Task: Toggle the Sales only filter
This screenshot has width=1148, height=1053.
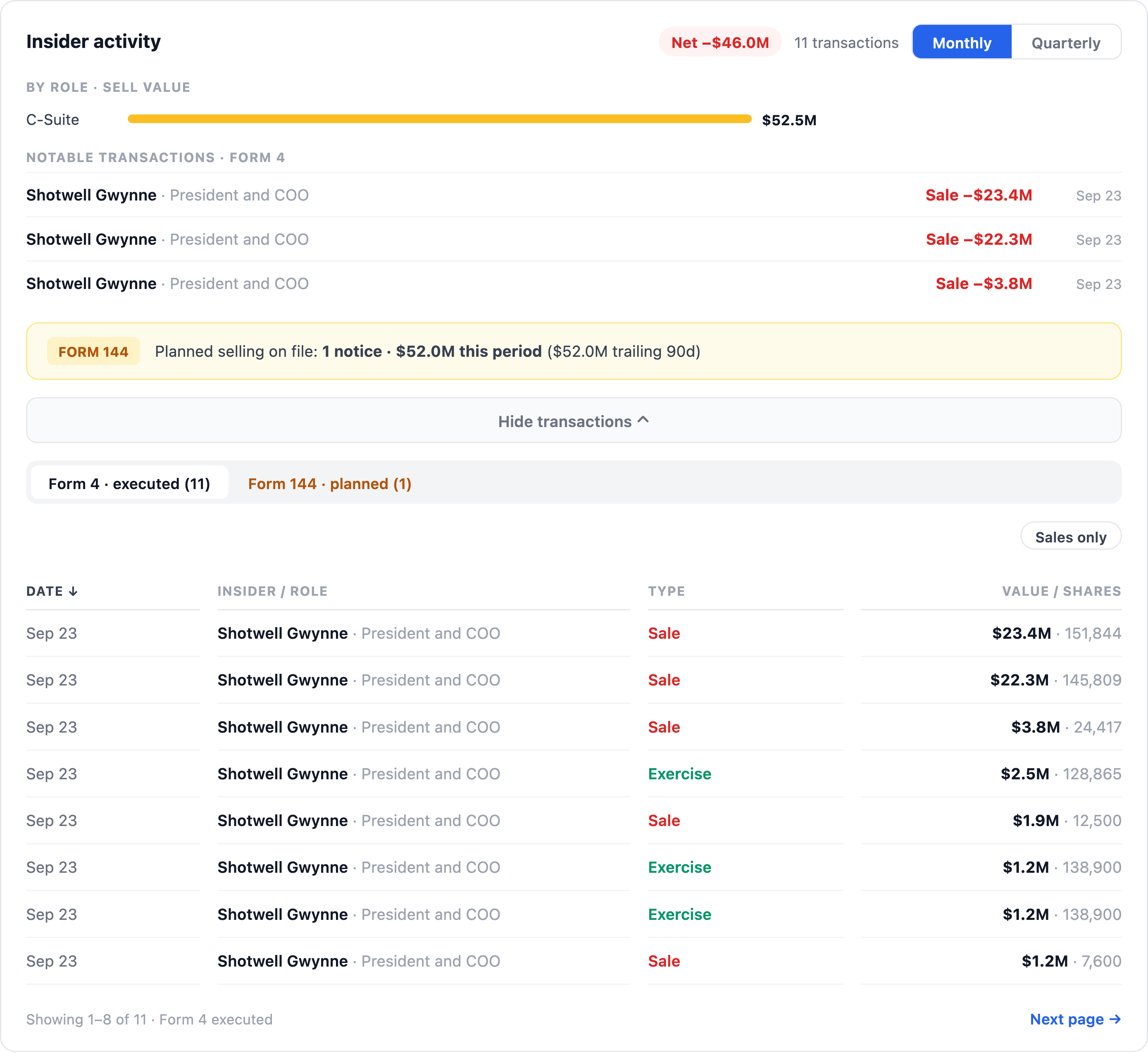Action: [x=1071, y=537]
